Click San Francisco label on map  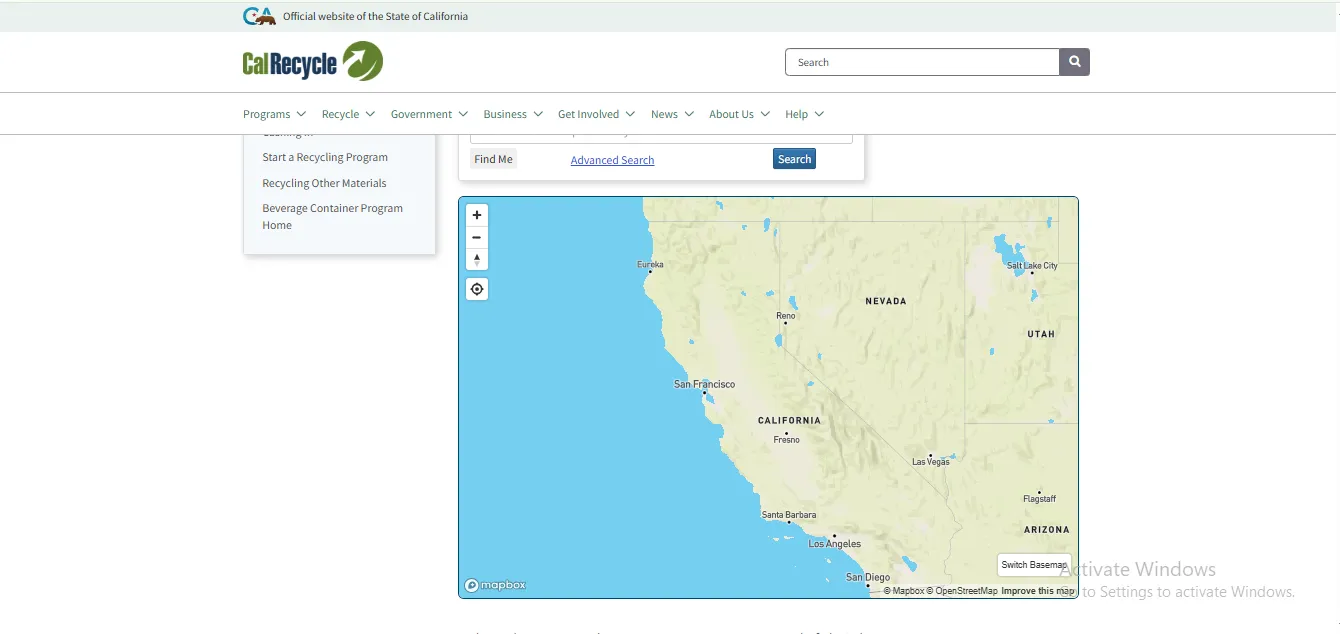click(704, 384)
